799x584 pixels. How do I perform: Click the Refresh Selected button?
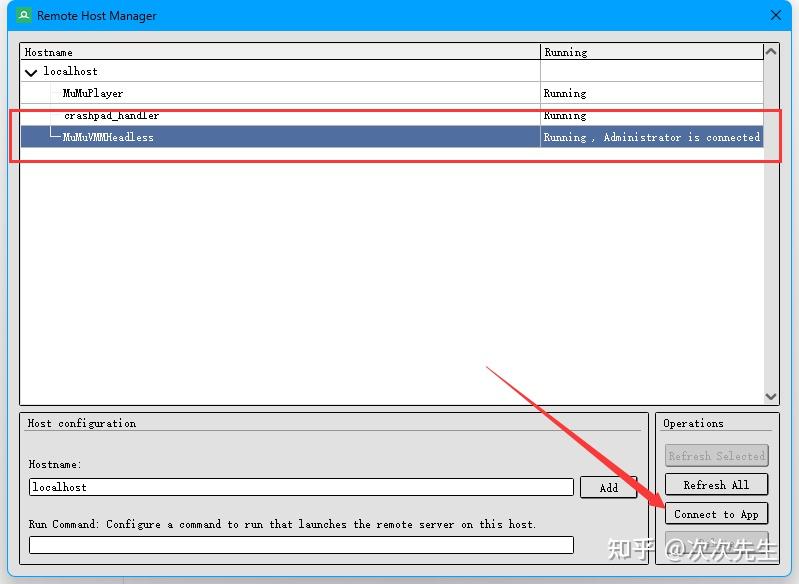coord(716,456)
